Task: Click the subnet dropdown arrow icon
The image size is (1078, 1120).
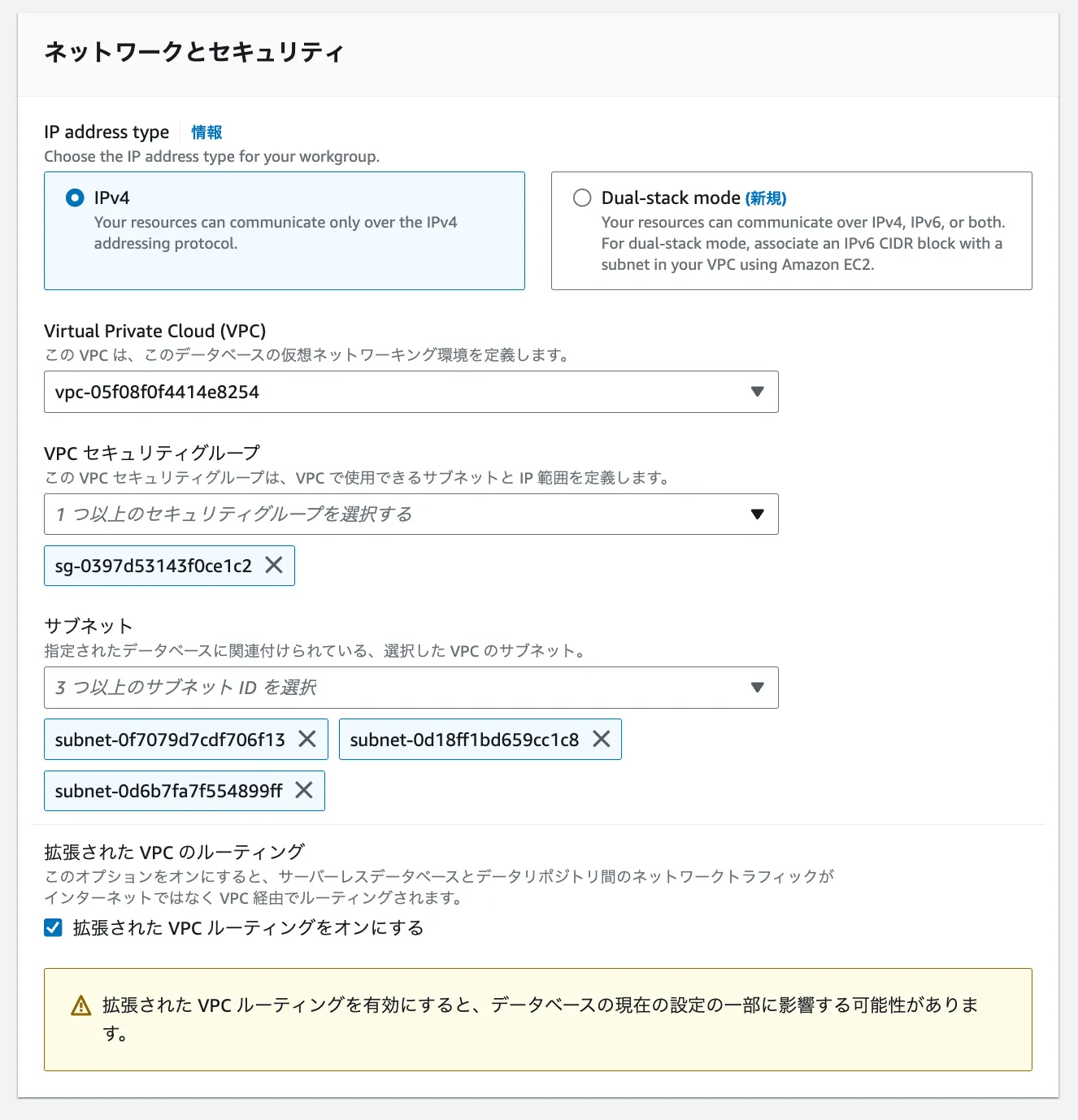Action: coord(758,688)
